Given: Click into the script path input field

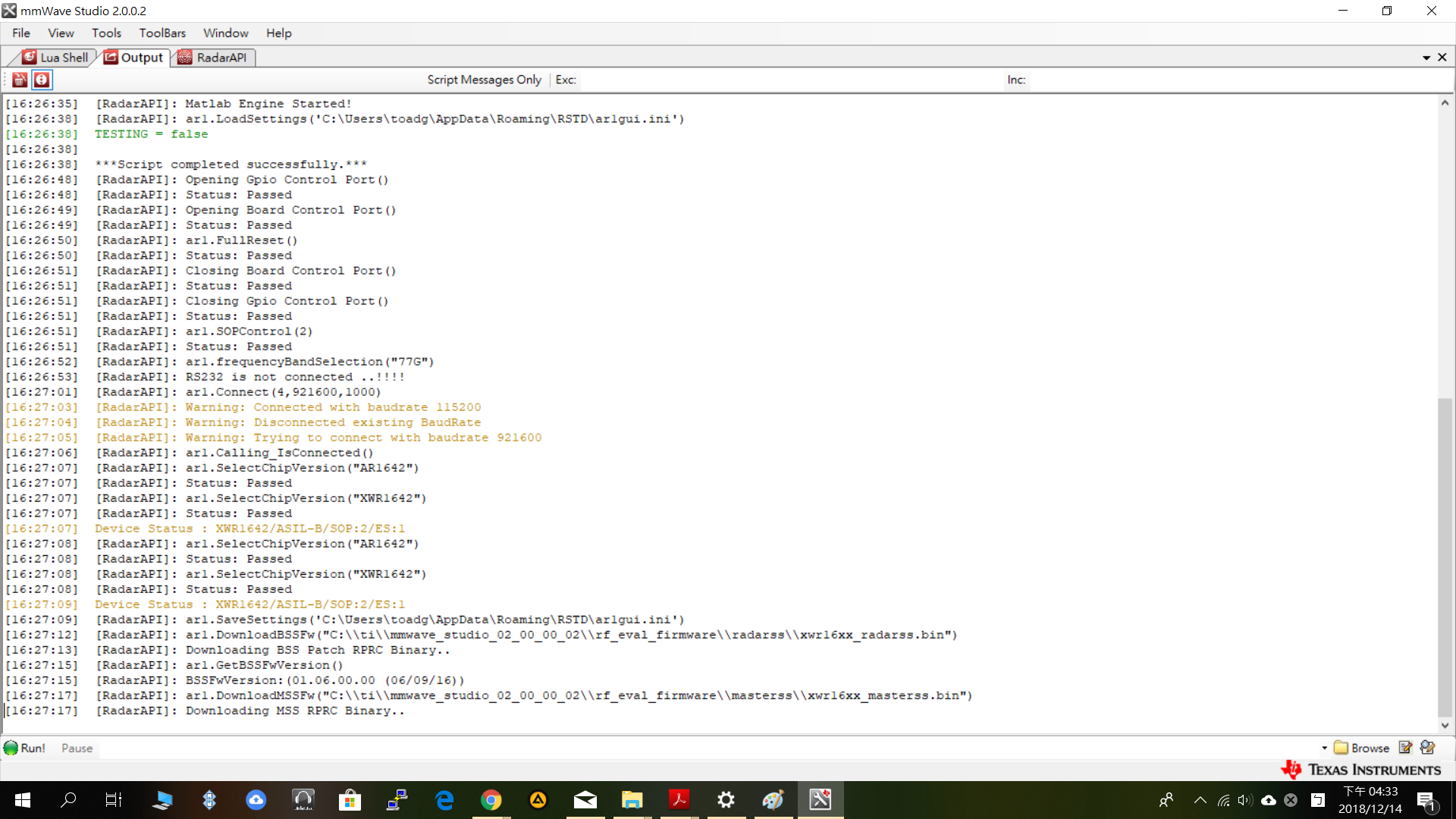Looking at the screenshot, I should click(709, 748).
